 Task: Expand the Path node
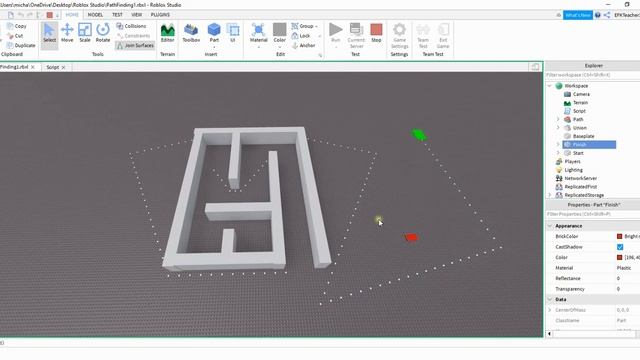[x=558, y=119]
